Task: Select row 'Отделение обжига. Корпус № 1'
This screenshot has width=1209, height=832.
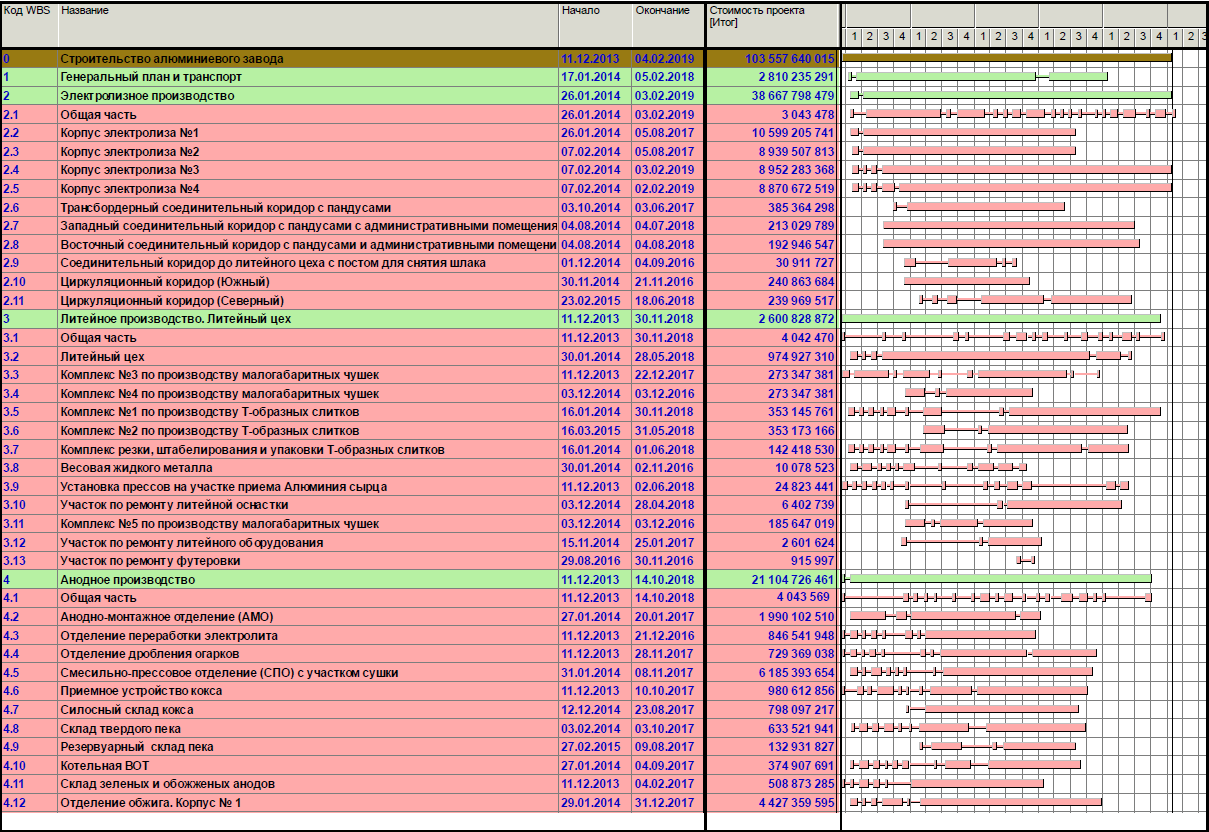Action: click(419, 803)
